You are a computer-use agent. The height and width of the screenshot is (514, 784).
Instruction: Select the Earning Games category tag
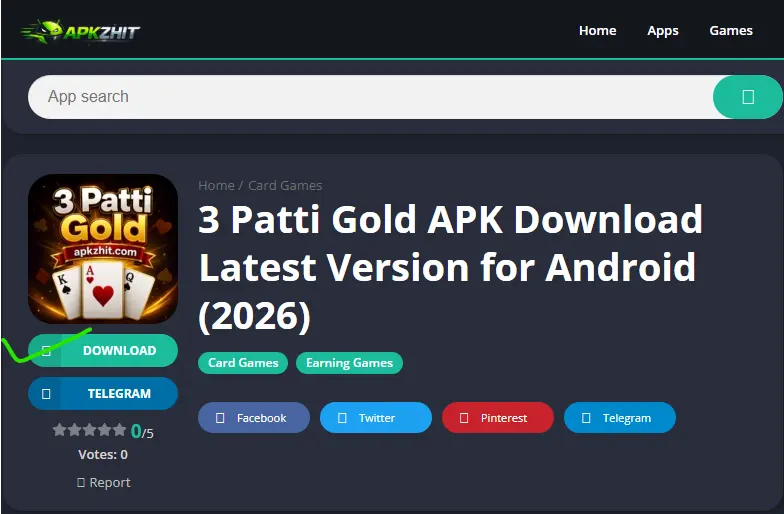click(x=350, y=363)
